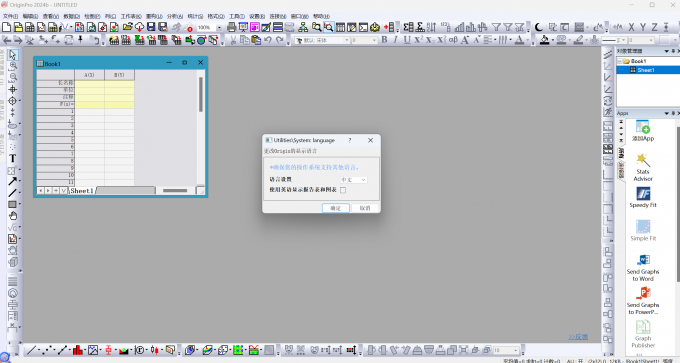
Task: Select the Arrow drawing tool
Action: pyautogui.click(x=12, y=181)
